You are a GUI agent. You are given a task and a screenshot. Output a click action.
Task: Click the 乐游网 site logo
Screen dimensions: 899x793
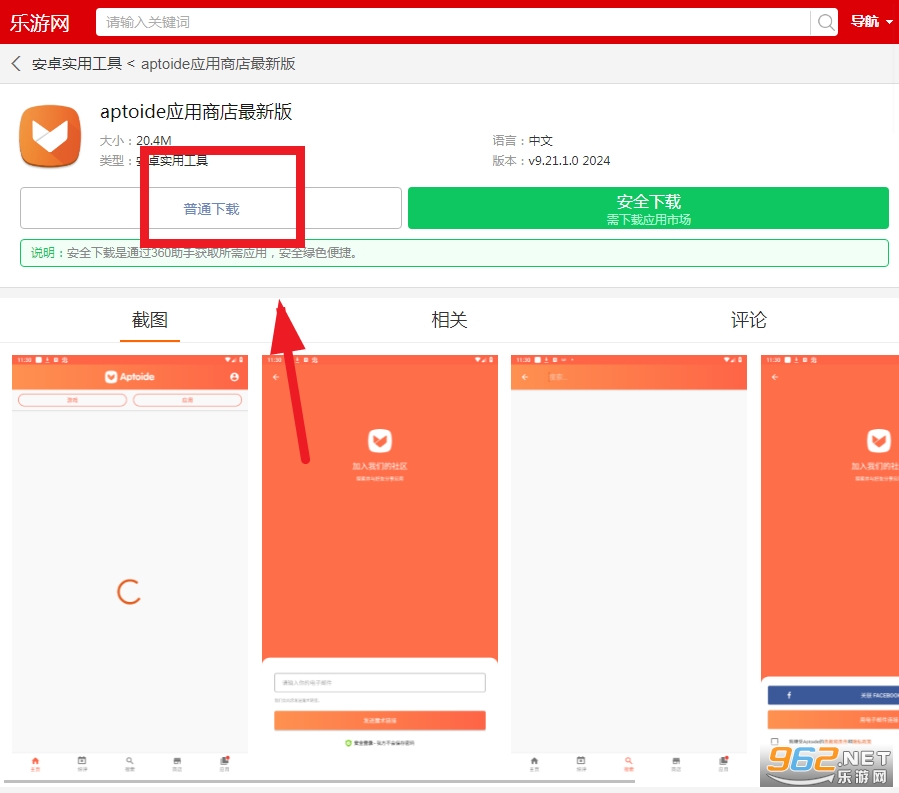tap(40, 23)
